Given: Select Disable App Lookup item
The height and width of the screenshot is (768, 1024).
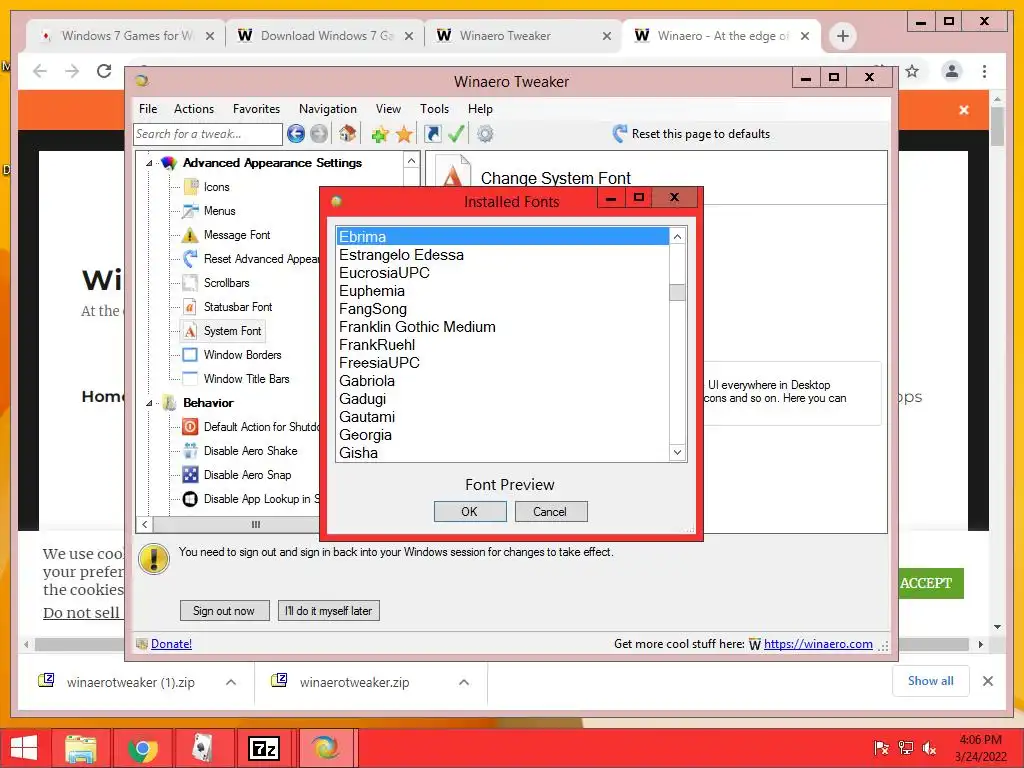Looking at the screenshot, I should click(261, 499).
